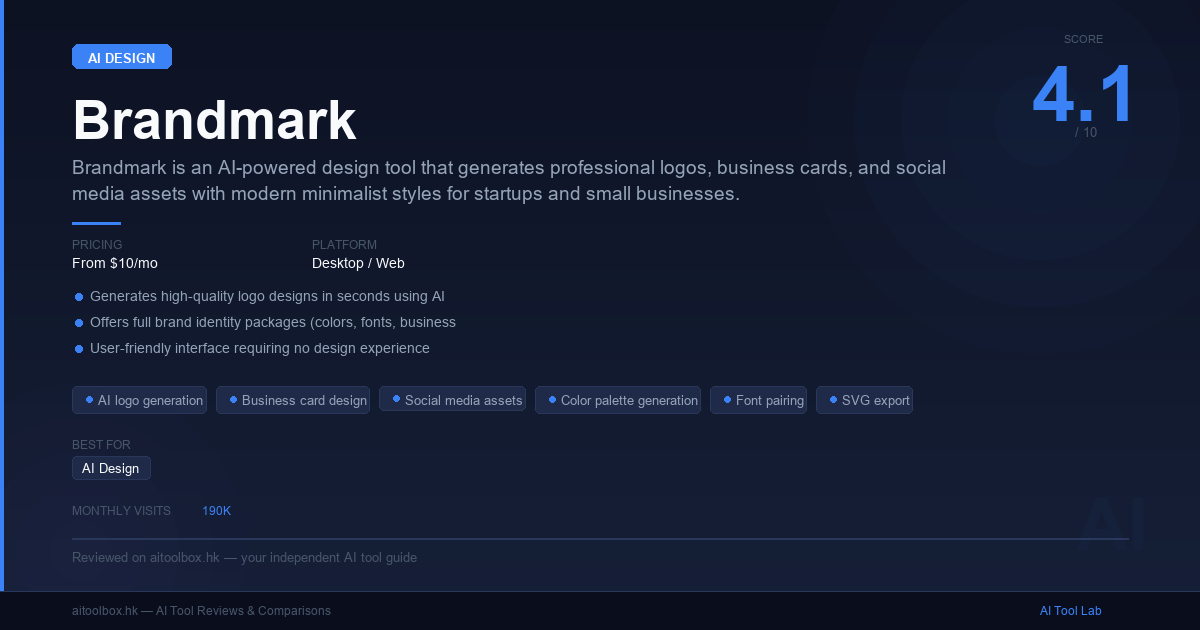The height and width of the screenshot is (630, 1200).
Task: Click the 190K monthly visits value
Action: (x=216, y=511)
